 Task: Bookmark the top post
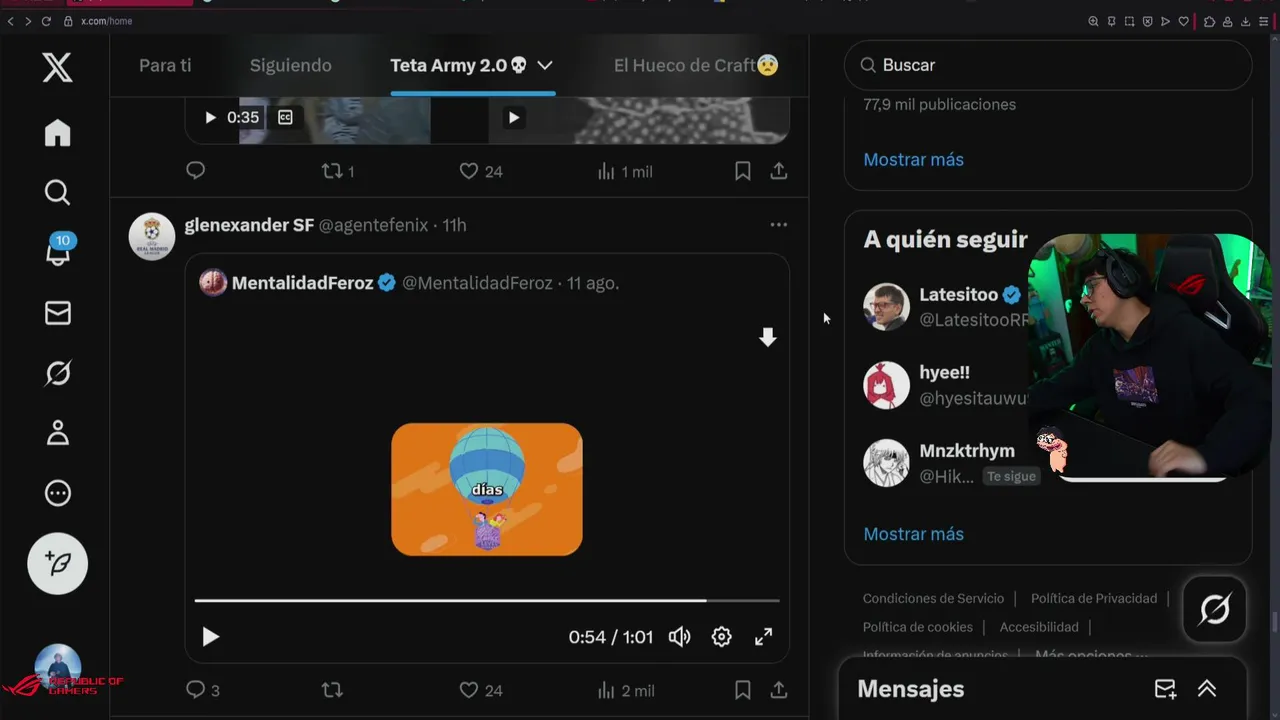tap(742, 171)
